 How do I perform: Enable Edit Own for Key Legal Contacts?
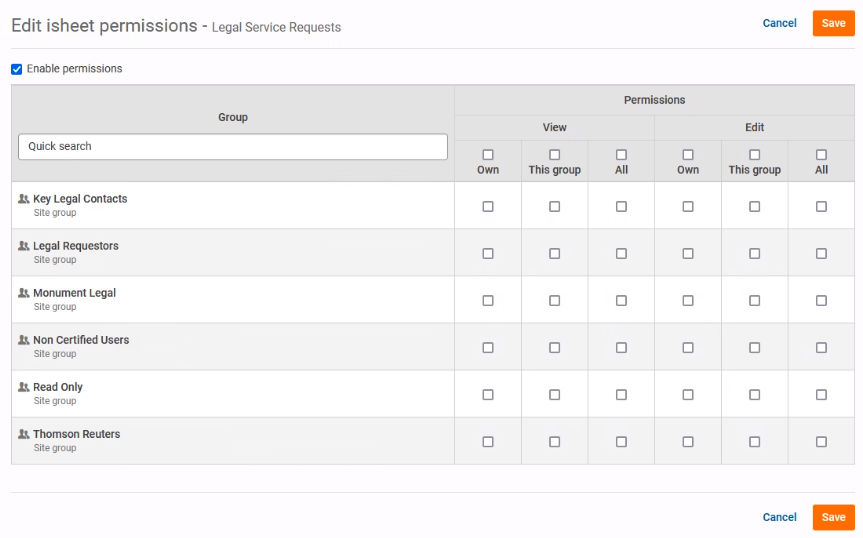click(687, 206)
